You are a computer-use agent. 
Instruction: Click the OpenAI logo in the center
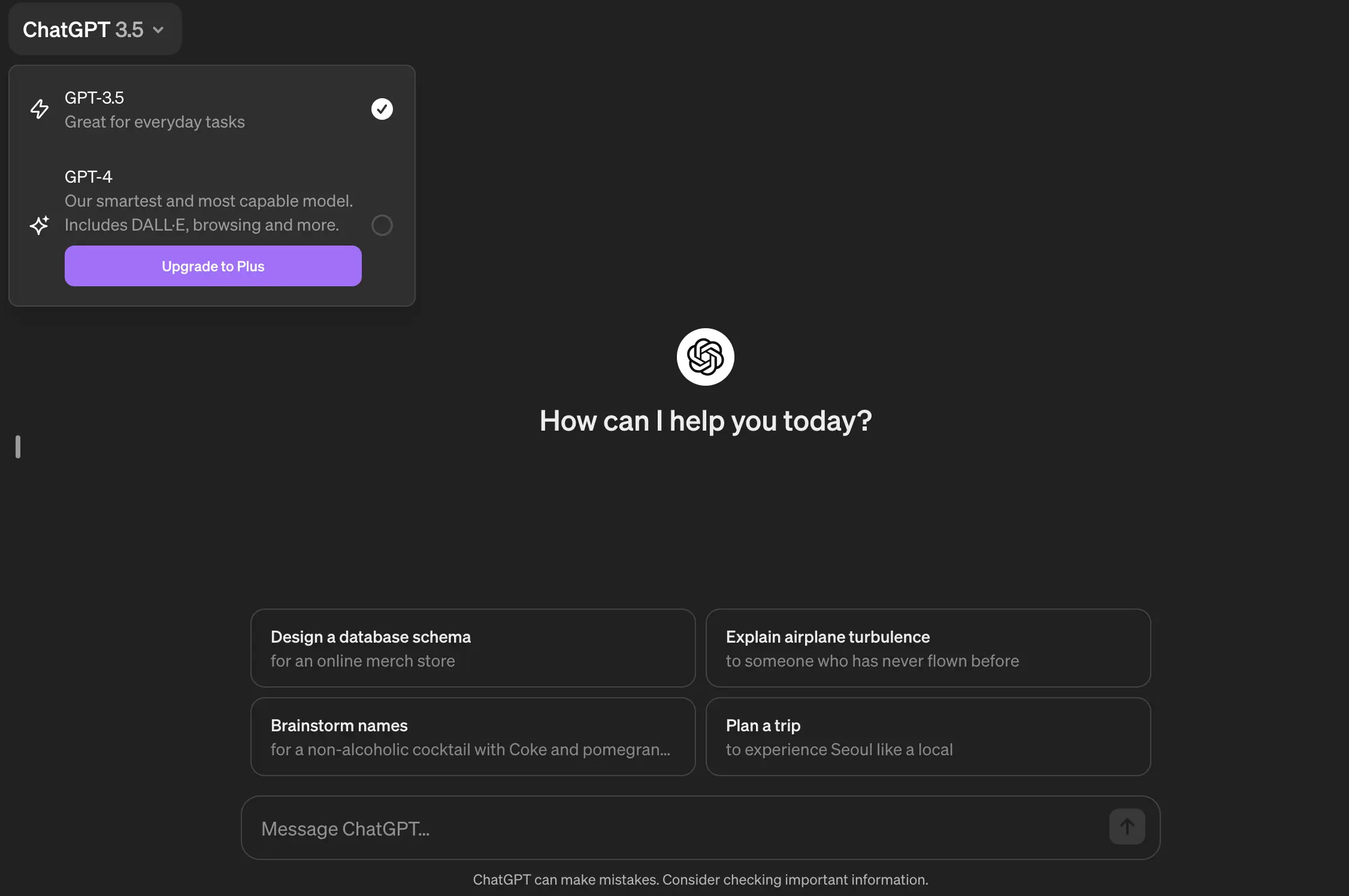click(x=706, y=357)
